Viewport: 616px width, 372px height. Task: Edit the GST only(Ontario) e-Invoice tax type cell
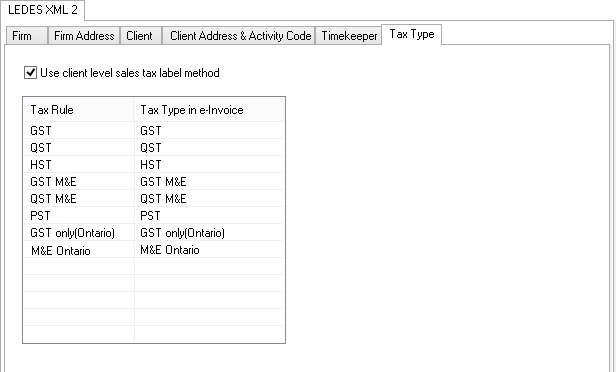pyautogui.click(x=209, y=233)
